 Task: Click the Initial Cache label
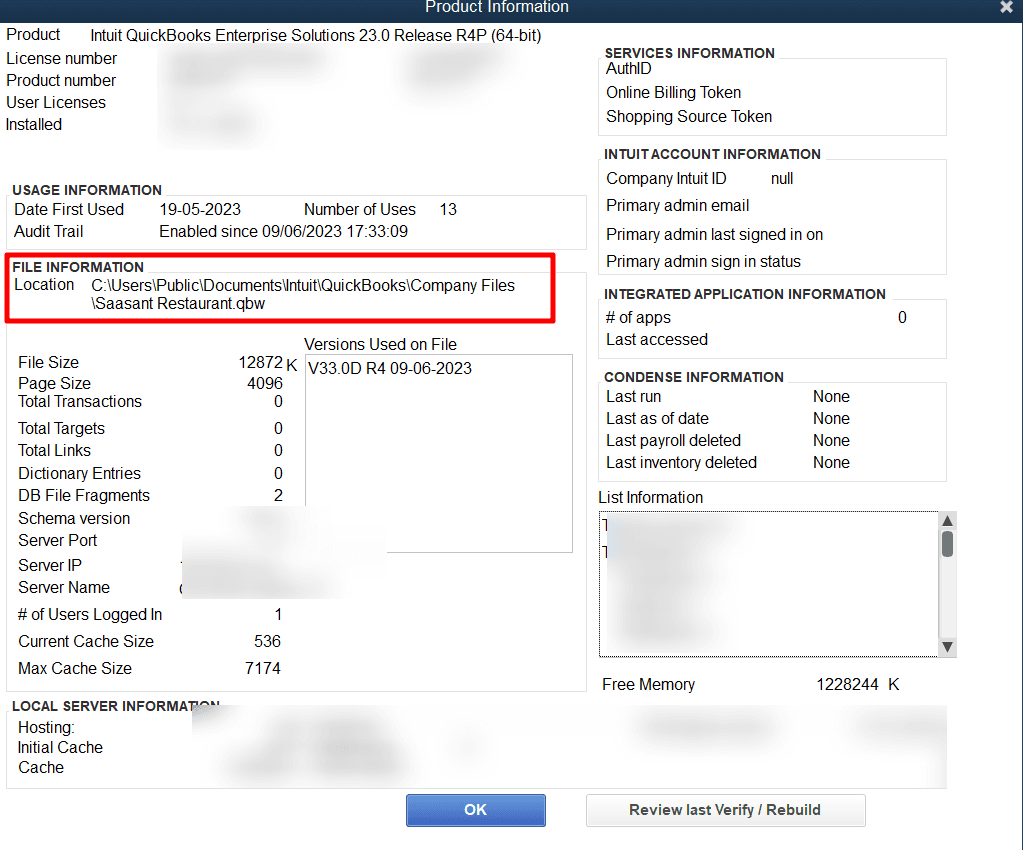click(60, 748)
